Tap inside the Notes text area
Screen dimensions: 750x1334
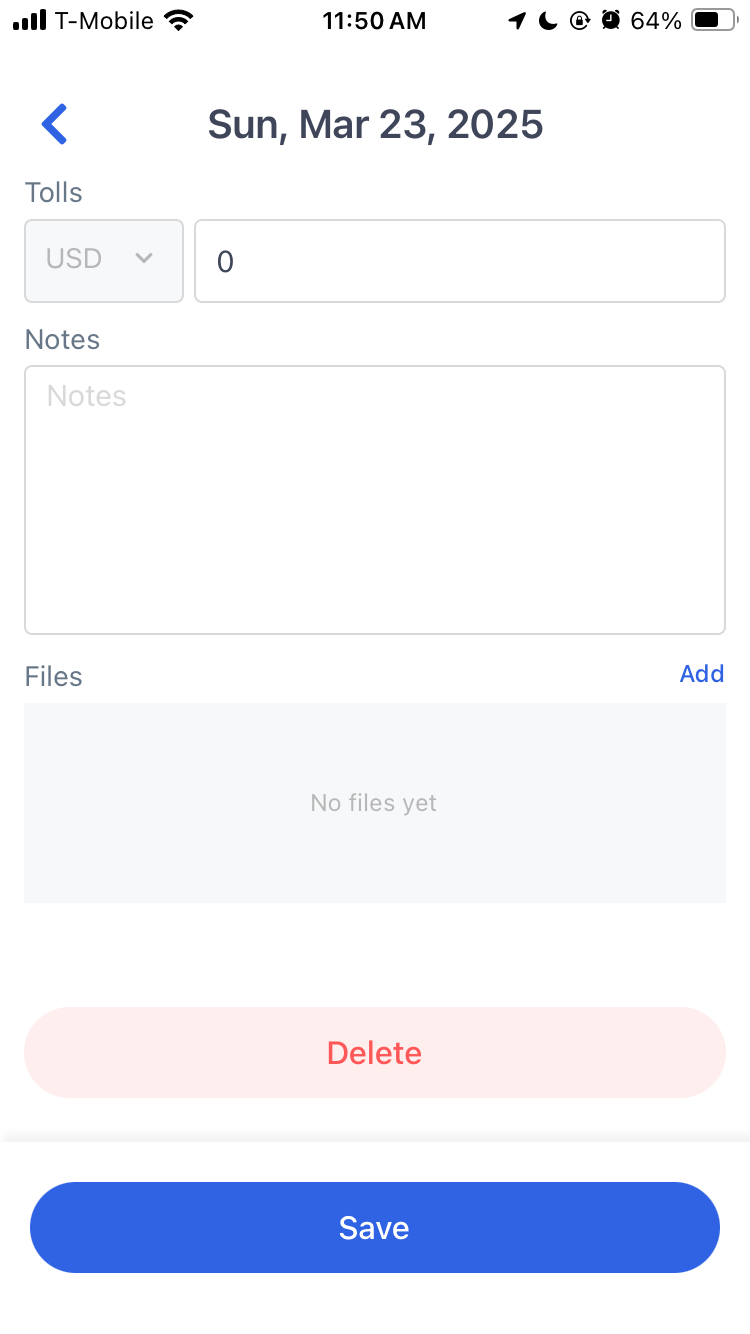point(375,500)
